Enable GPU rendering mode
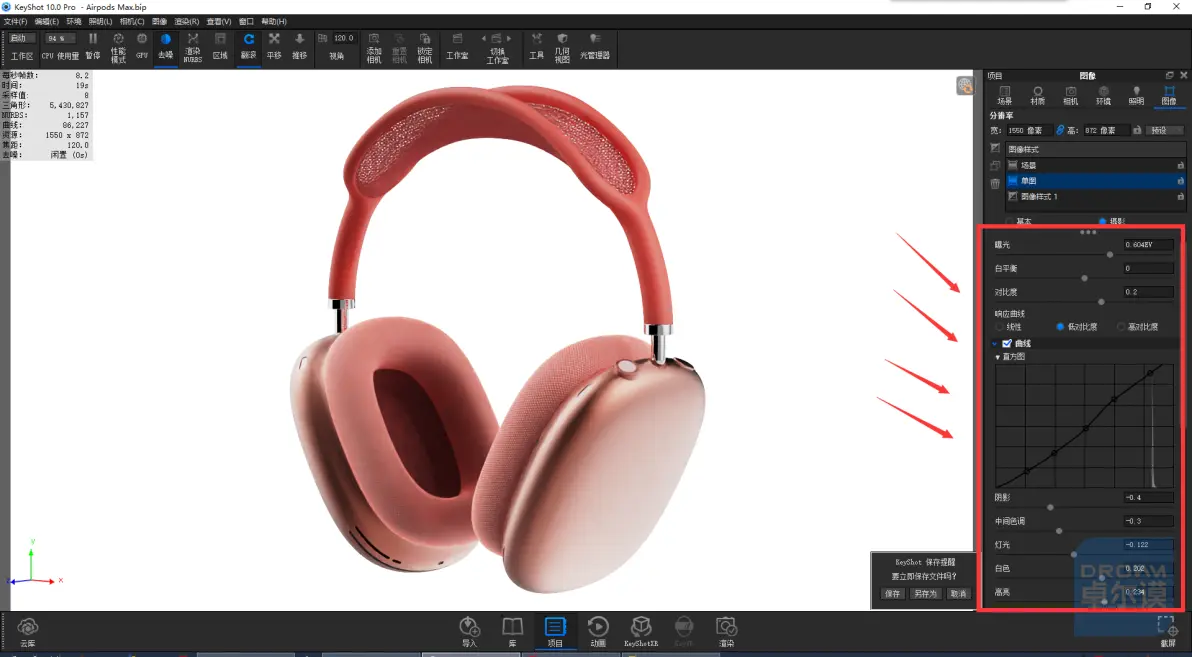1192x657 pixels. click(x=141, y=46)
